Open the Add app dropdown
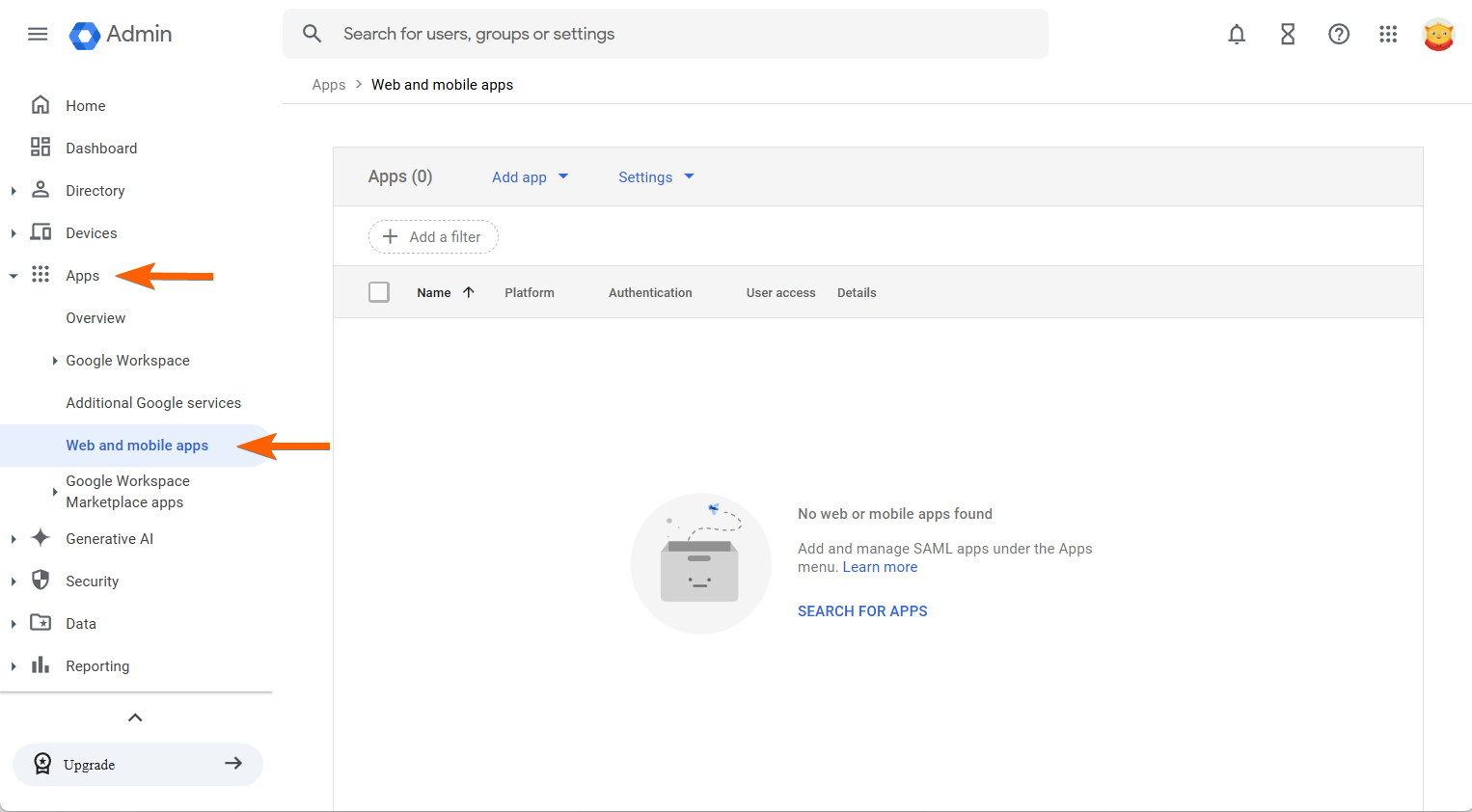This screenshot has height=812, width=1472. click(x=530, y=177)
